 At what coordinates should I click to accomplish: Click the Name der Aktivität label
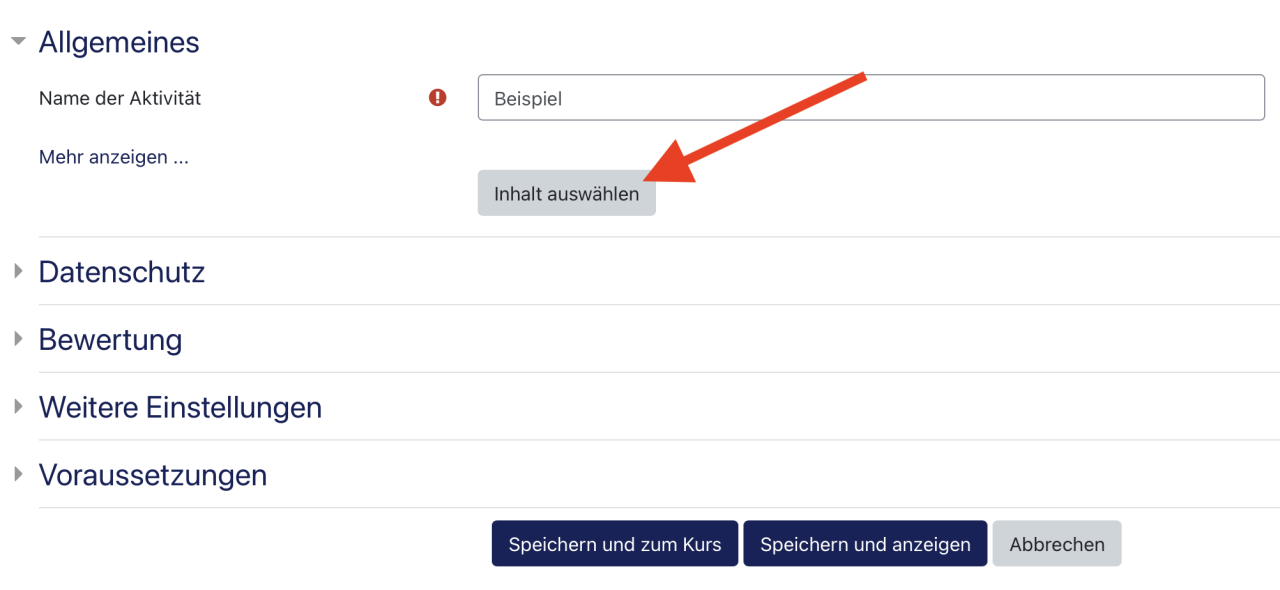[x=120, y=98]
